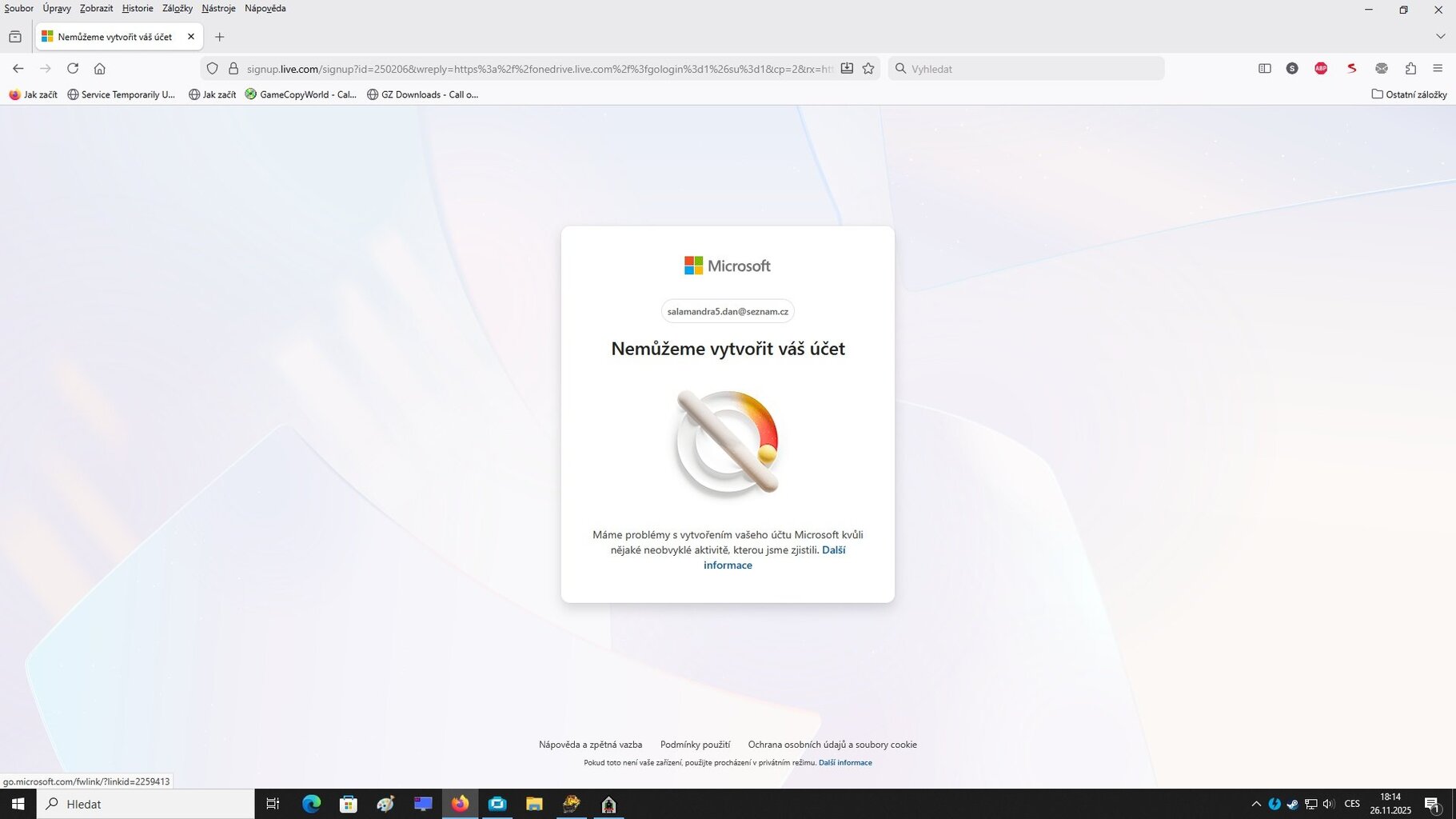The height and width of the screenshot is (819, 1456).
Task: Open the Historie menu
Action: (x=138, y=9)
